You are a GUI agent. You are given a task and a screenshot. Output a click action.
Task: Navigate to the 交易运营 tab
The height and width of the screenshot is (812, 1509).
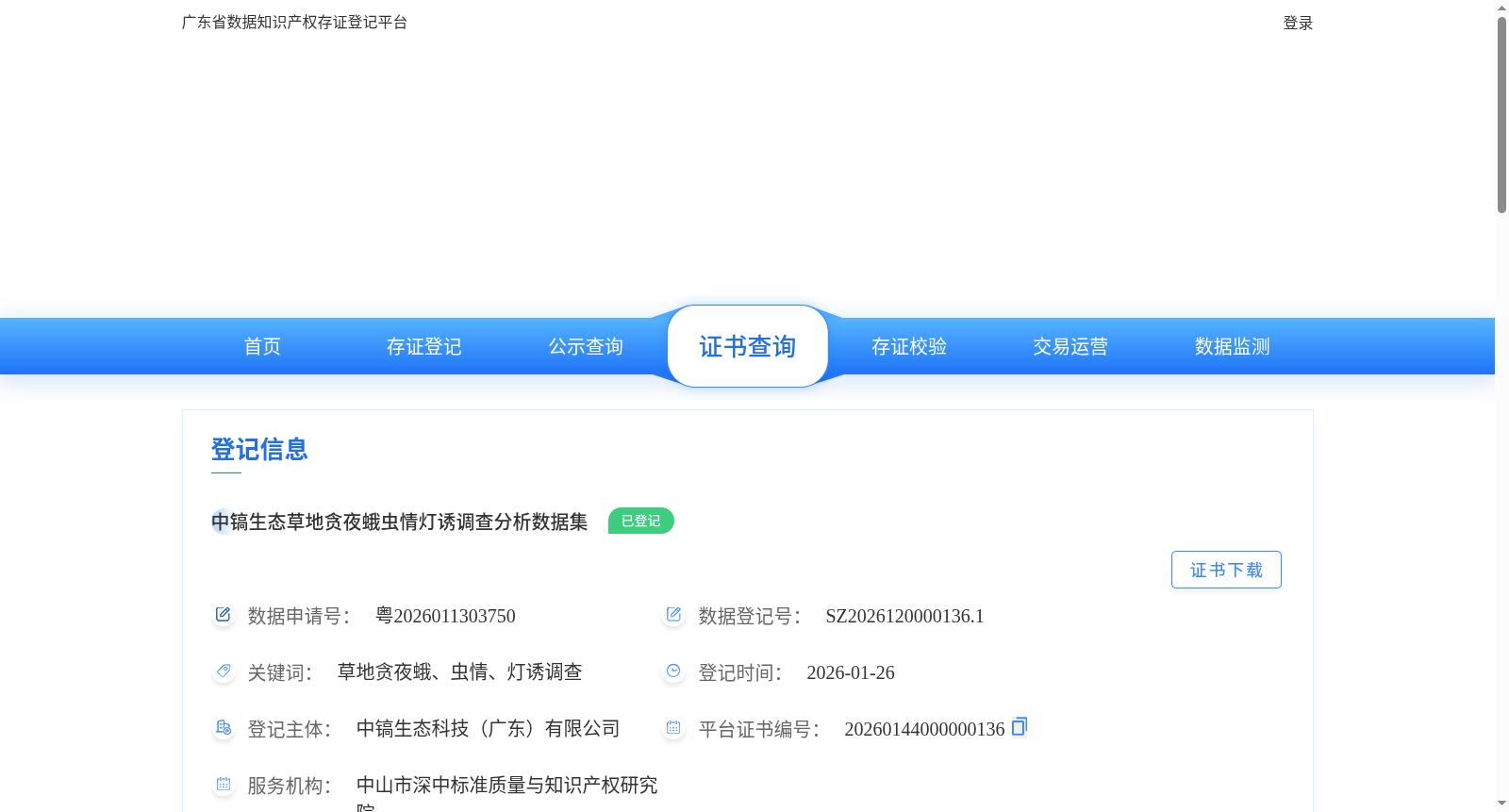click(1070, 346)
